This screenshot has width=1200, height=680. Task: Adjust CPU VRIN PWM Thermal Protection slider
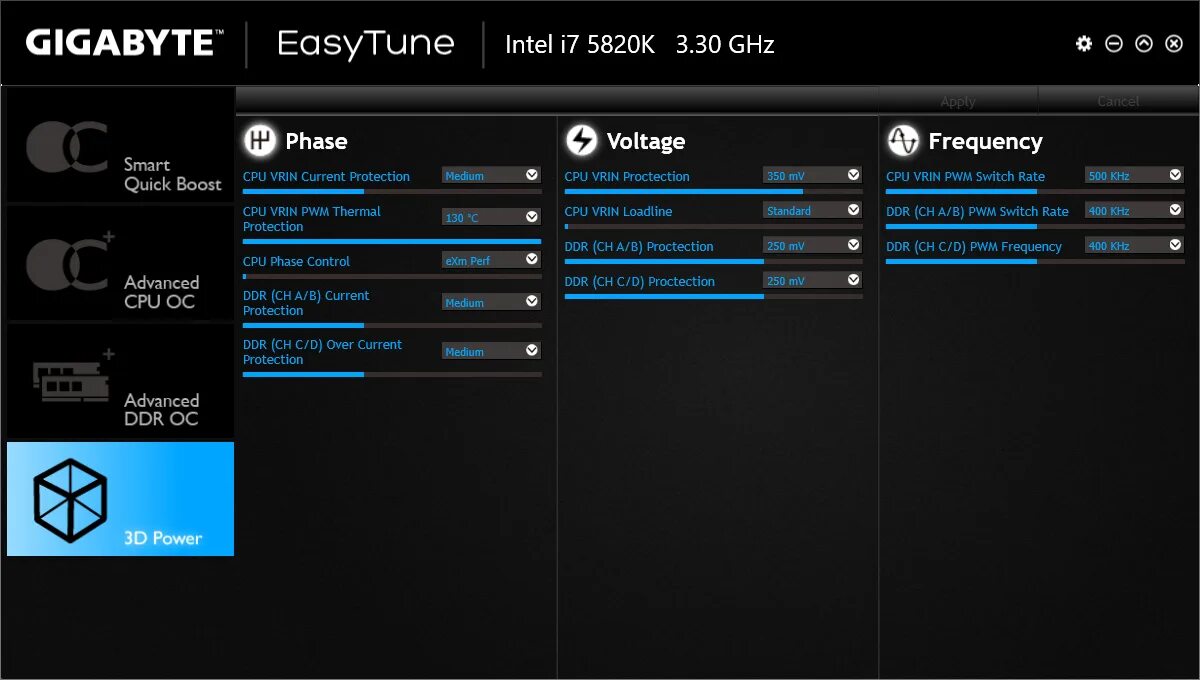point(392,241)
